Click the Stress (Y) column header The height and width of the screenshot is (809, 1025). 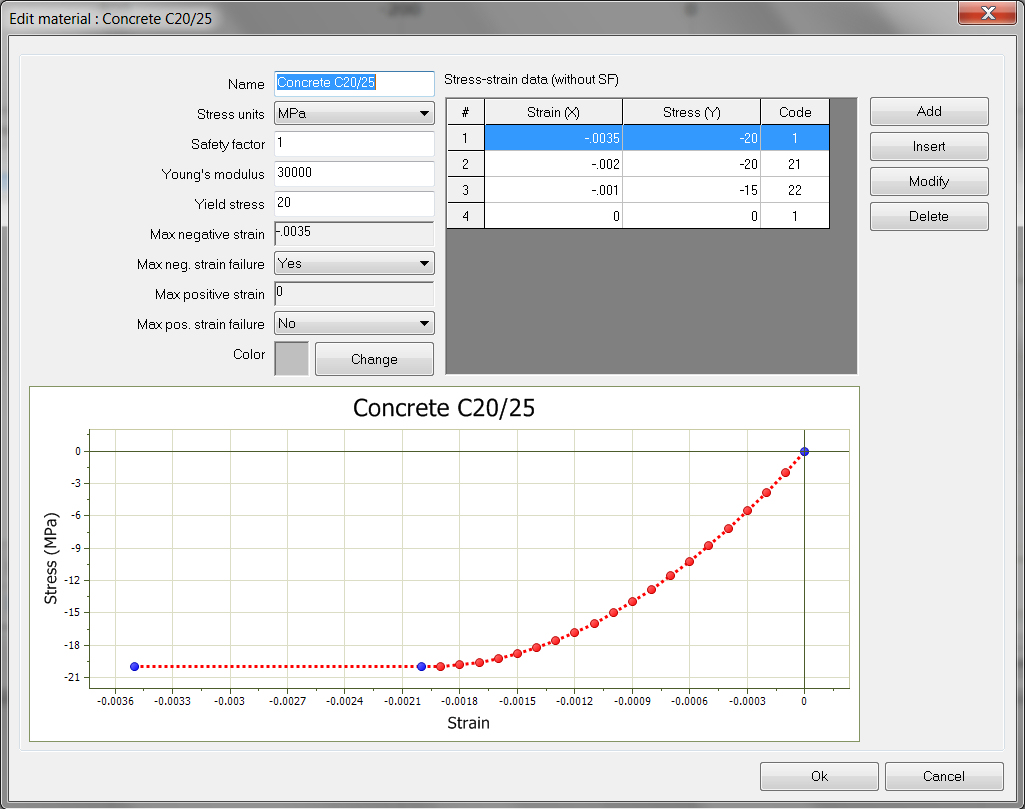point(691,112)
